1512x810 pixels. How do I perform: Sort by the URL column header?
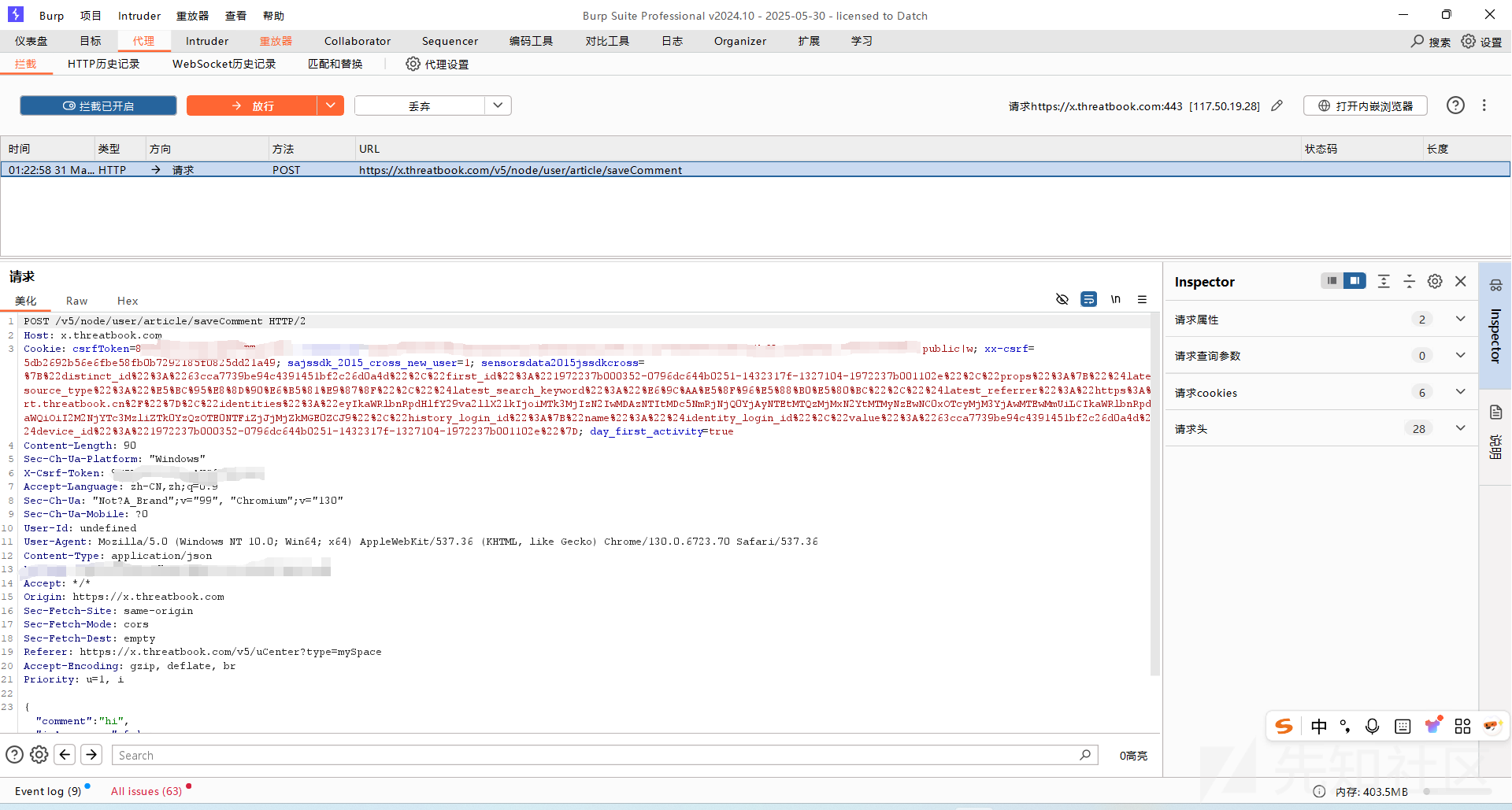coord(827,149)
